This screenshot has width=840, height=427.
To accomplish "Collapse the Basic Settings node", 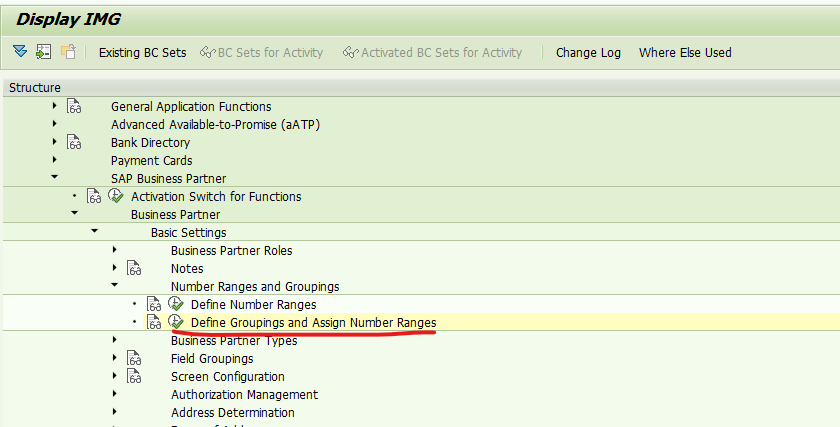I will pyautogui.click(x=94, y=231).
